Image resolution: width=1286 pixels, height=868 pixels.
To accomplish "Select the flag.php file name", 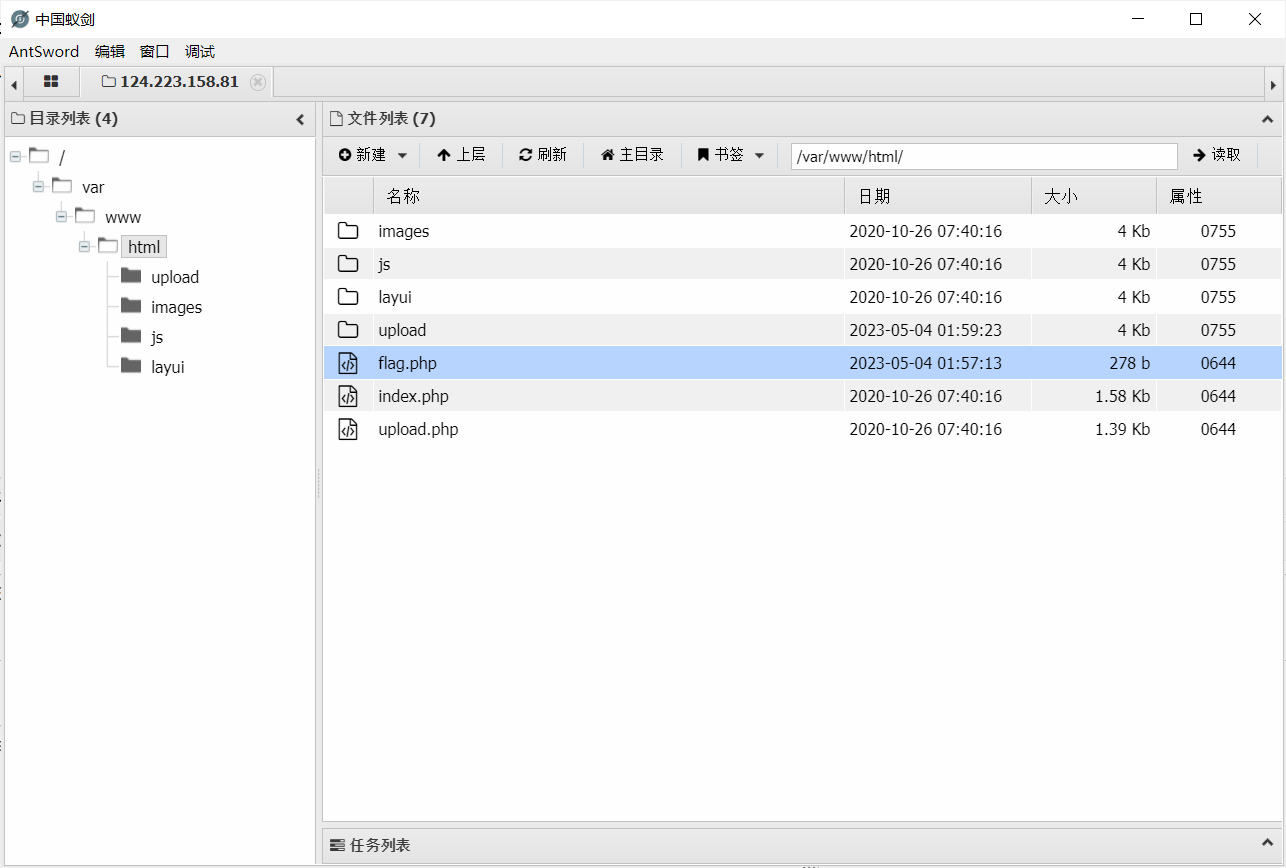I will (408, 363).
